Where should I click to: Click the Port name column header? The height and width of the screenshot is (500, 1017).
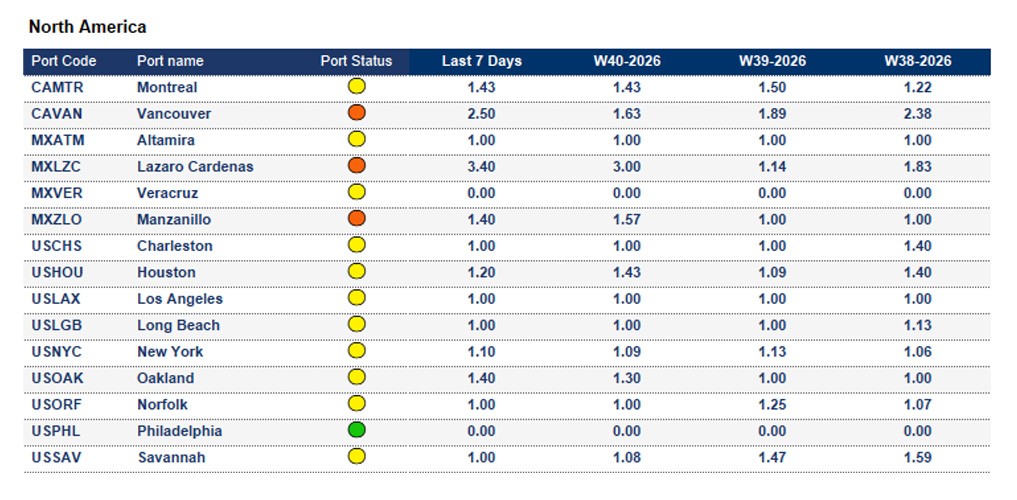click(170, 61)
